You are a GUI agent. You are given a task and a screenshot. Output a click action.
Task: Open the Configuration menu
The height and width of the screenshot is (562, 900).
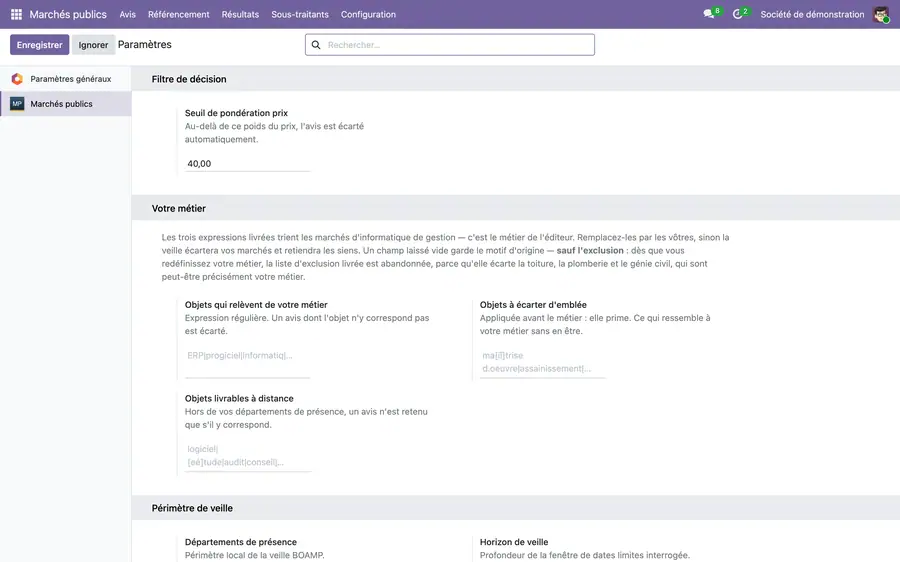(x=368, y=14)
